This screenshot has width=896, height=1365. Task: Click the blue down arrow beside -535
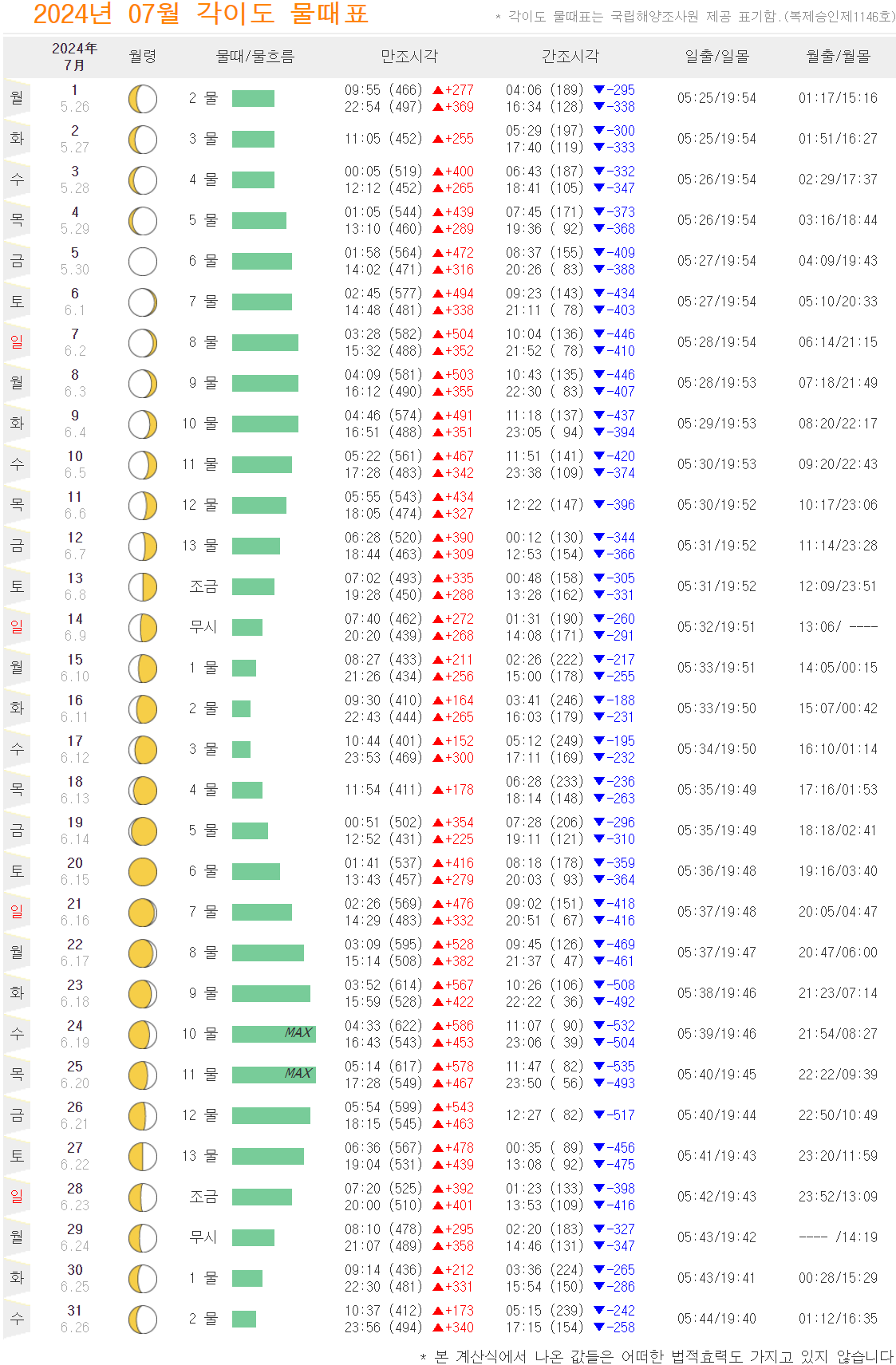(599, 1067)
